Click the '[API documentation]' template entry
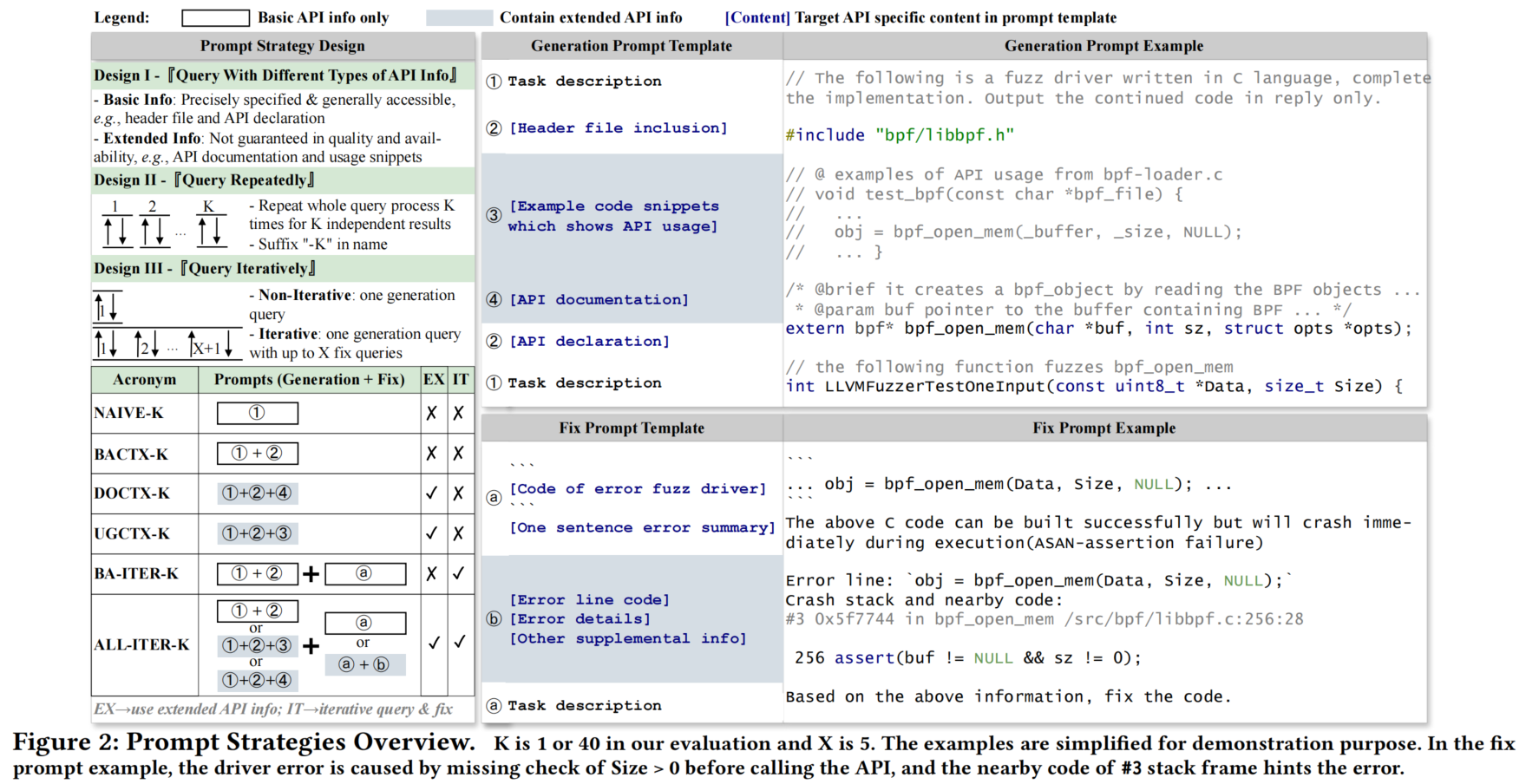Viewport: 1539px width, 784px height. 599,299
